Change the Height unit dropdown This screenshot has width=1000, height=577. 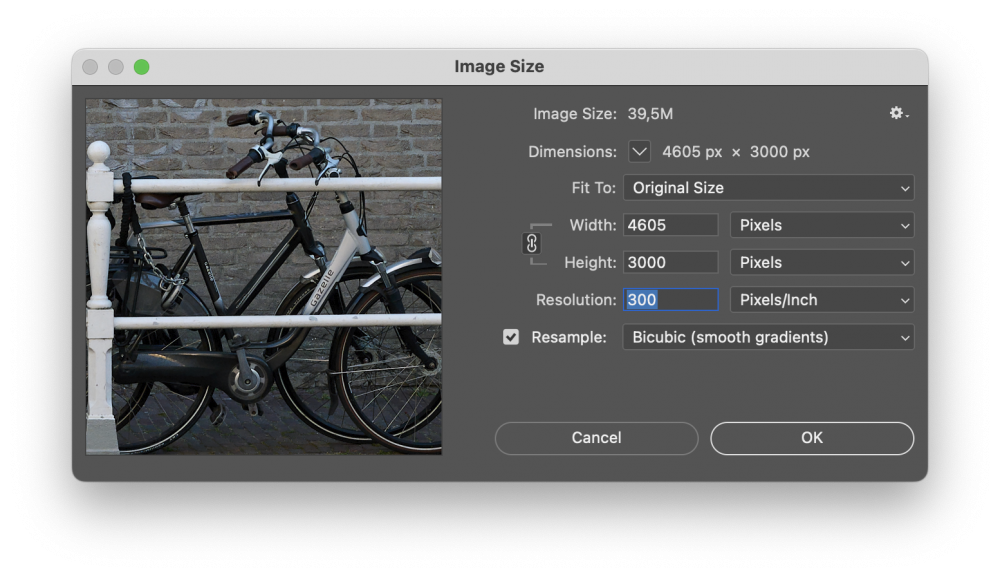click(x=822, y=263)
